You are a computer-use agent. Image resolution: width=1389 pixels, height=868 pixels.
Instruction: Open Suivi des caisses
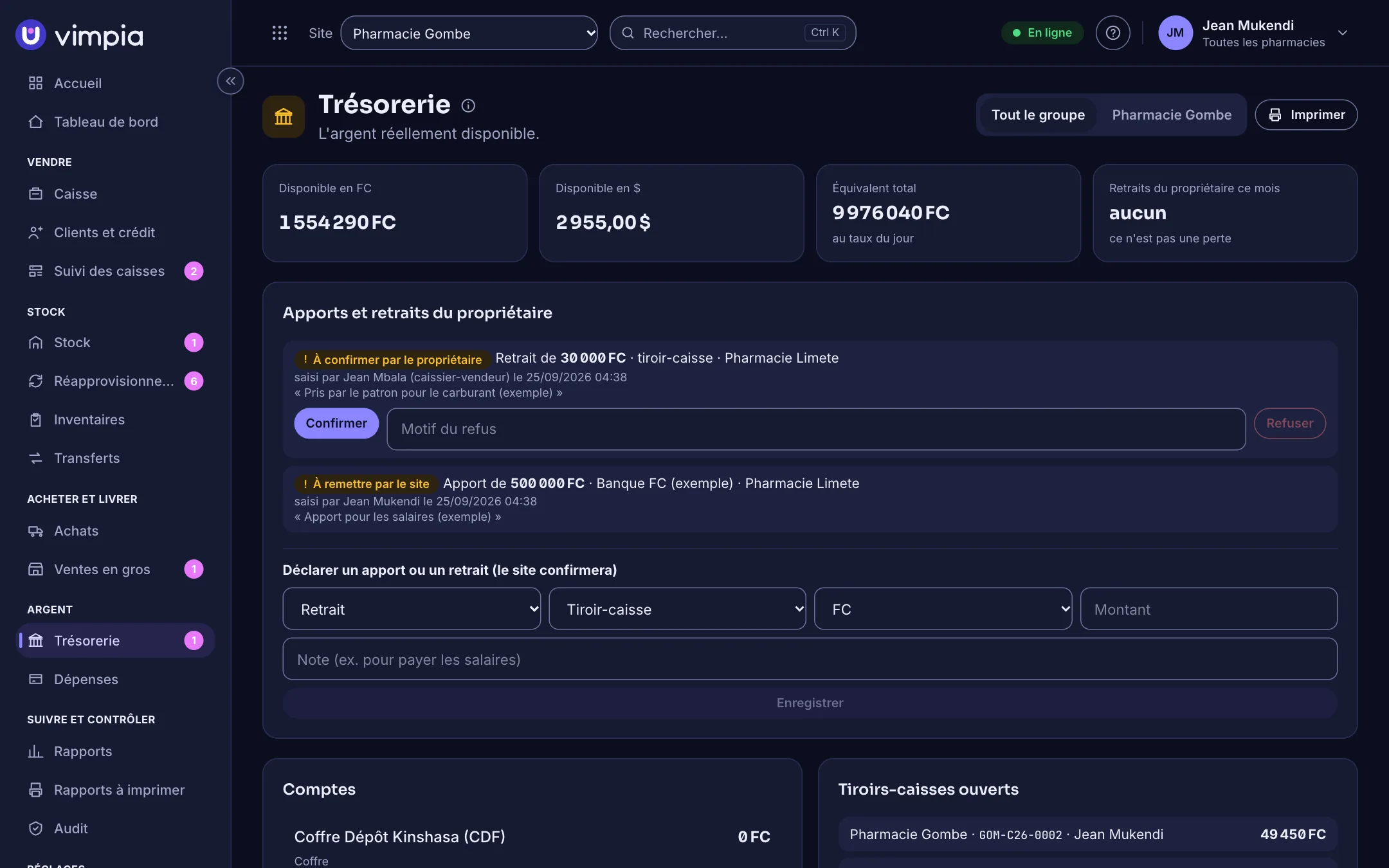click(114, 271)
